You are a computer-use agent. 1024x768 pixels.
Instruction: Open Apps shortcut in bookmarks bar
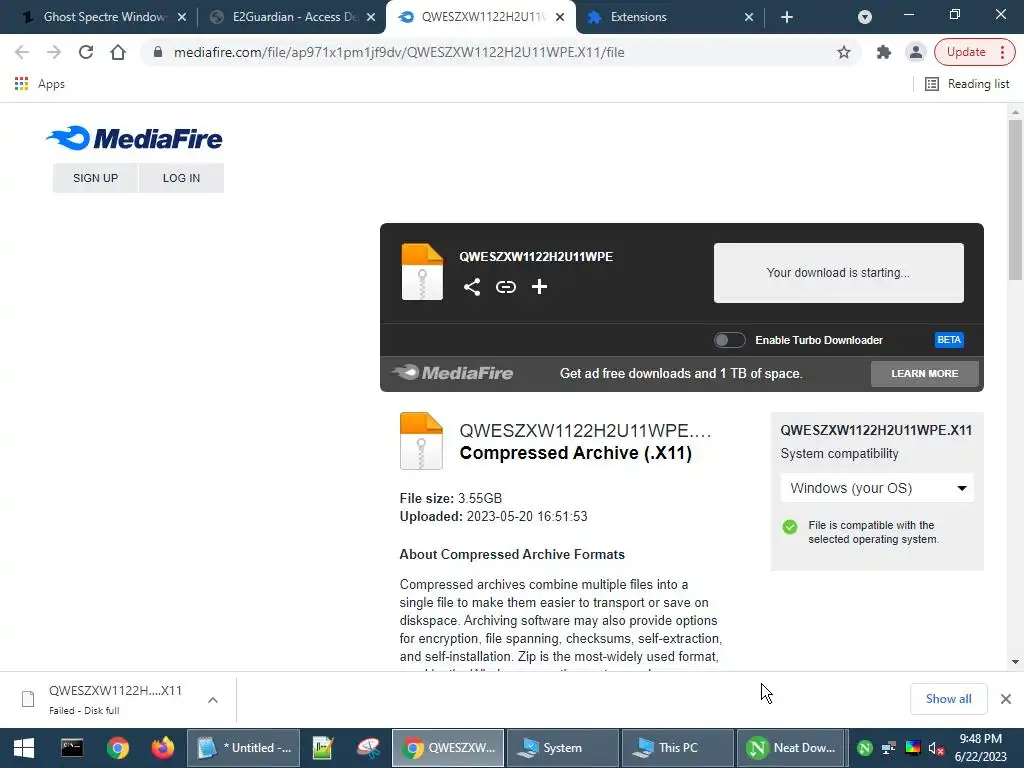pos(39,84)
